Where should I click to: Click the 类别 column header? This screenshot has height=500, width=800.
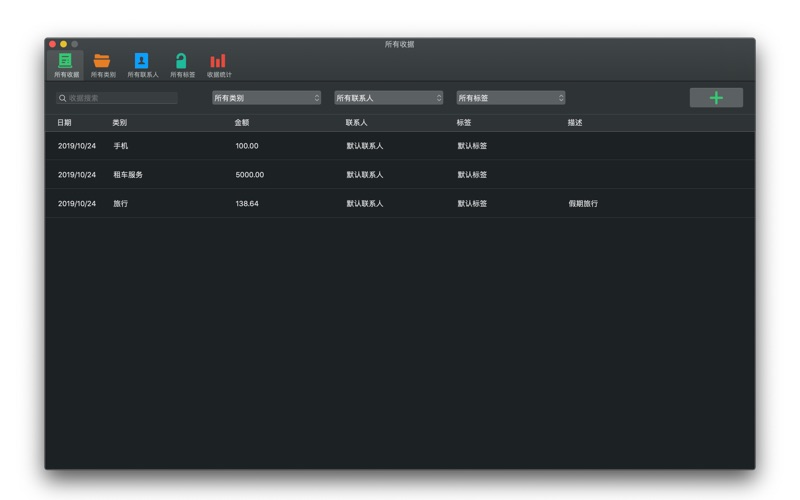pos(120,123)
